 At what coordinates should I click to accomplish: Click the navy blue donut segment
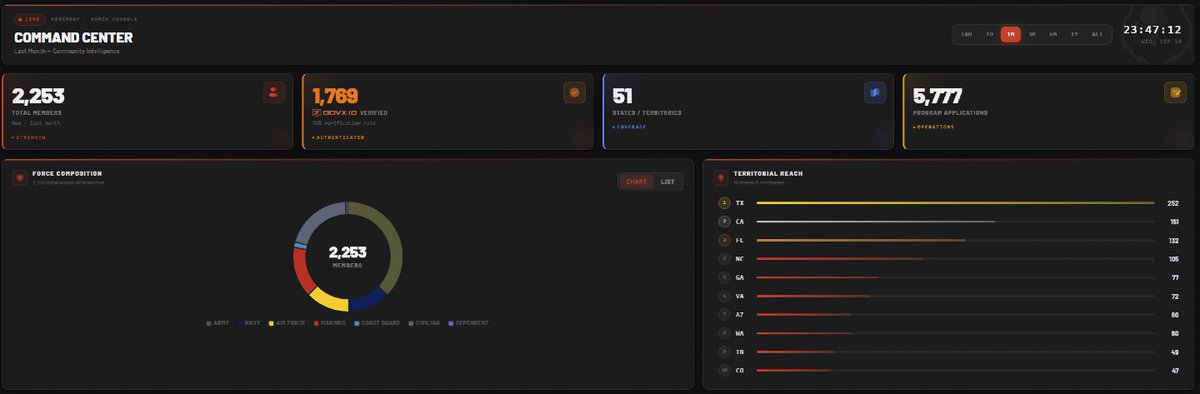pos(370,299)
